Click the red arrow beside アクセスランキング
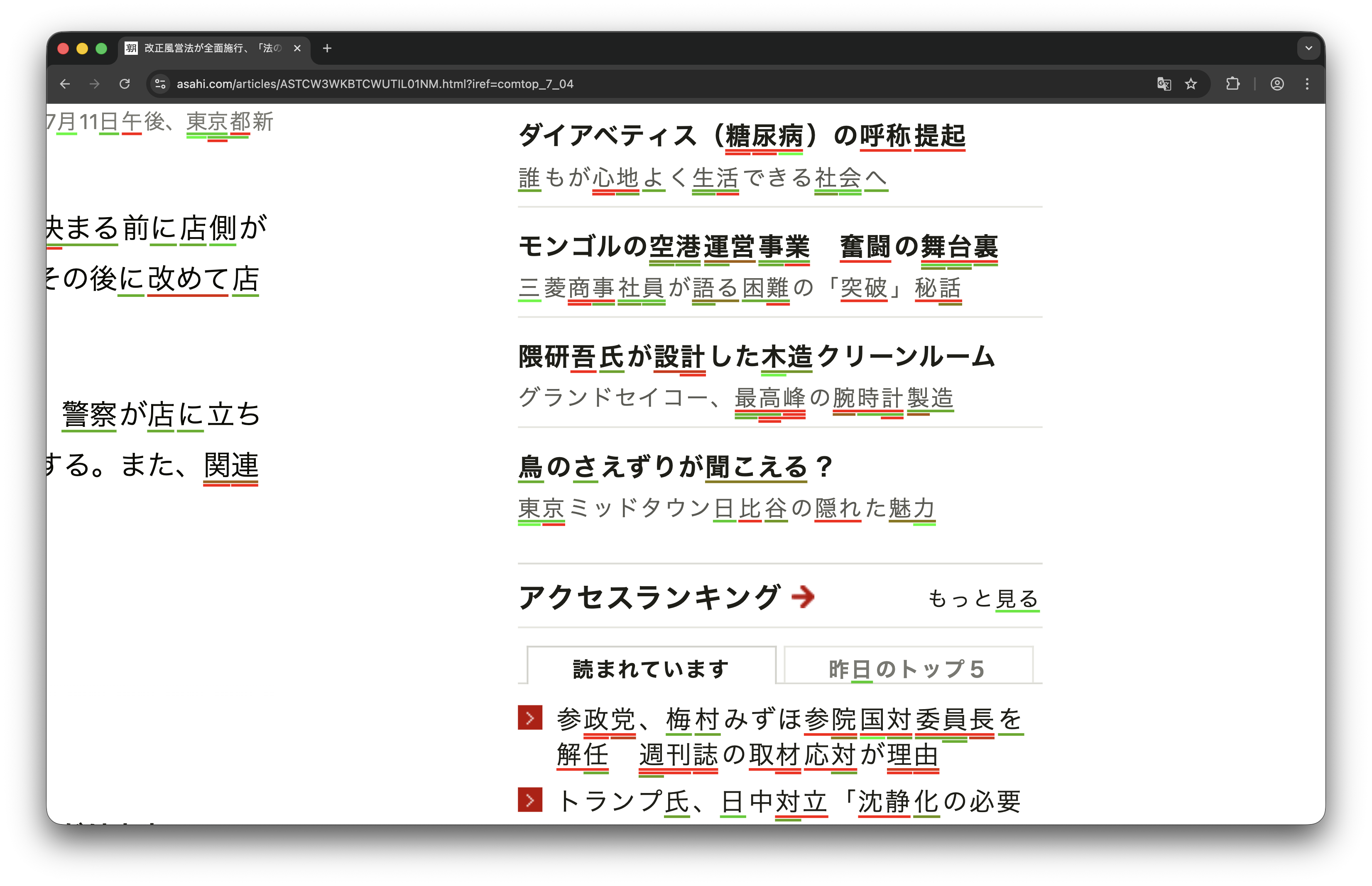Viewport: 1372px width, 886px height. [803, 597]
